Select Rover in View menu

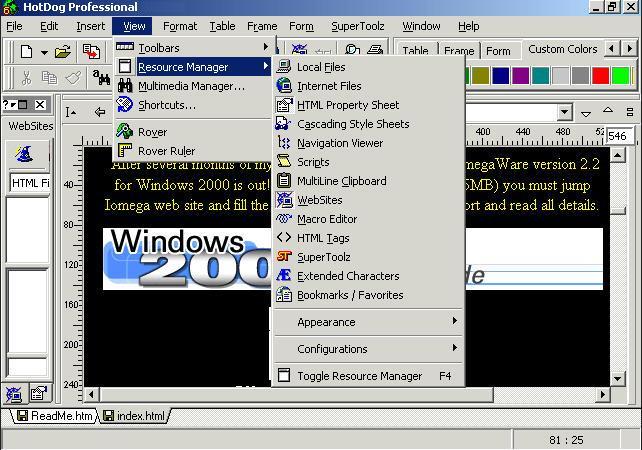pyautogui.click(x=192, y=132)
